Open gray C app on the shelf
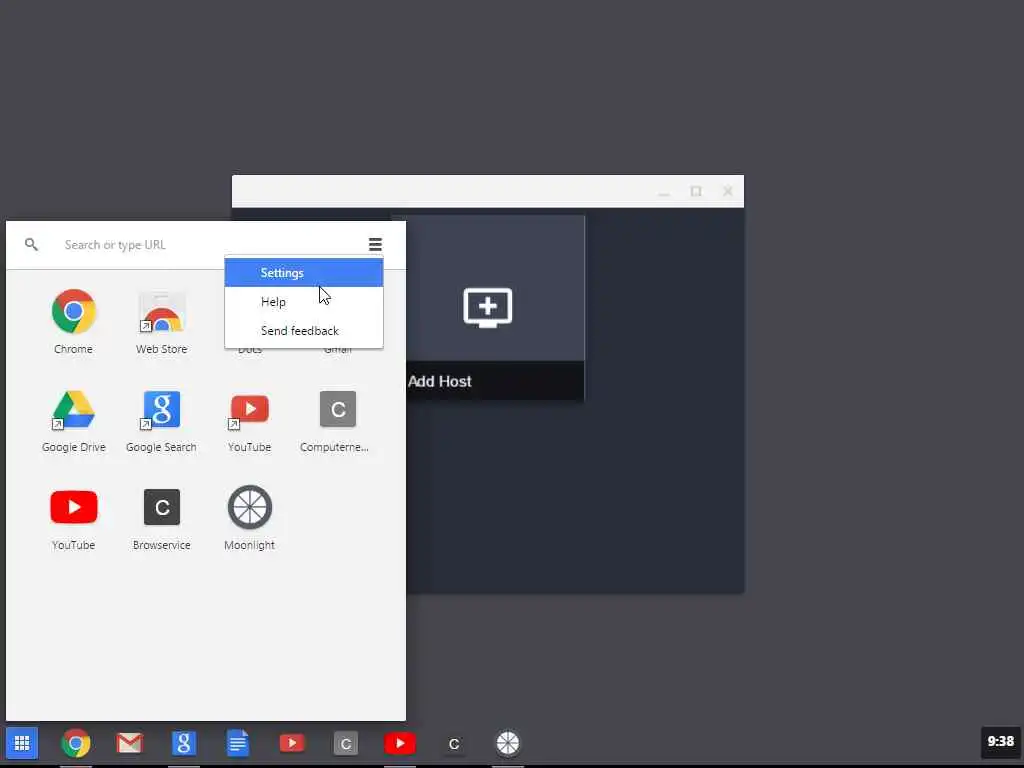This screenshot has height=768, width=1024. (345, 743)
